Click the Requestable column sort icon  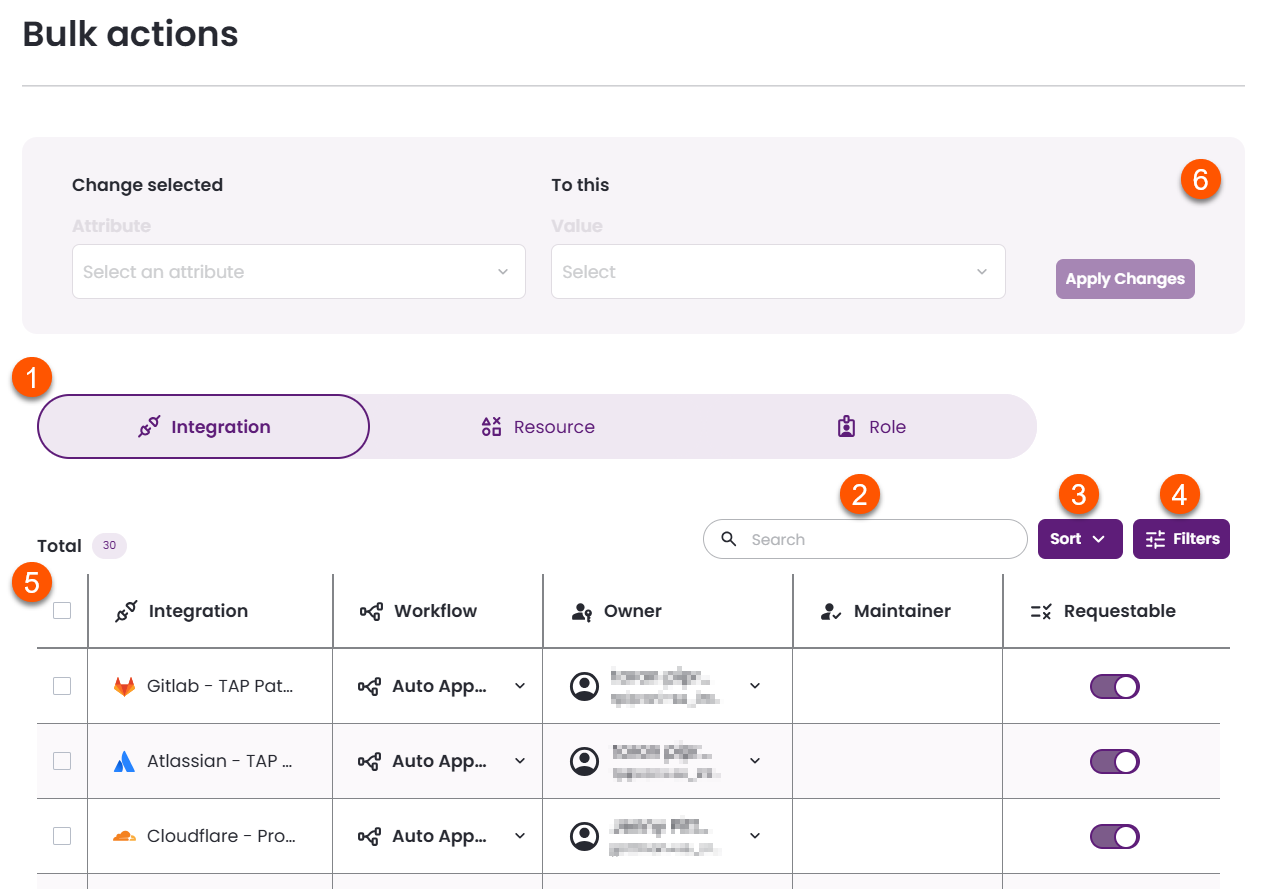[x=1040, y=611]
